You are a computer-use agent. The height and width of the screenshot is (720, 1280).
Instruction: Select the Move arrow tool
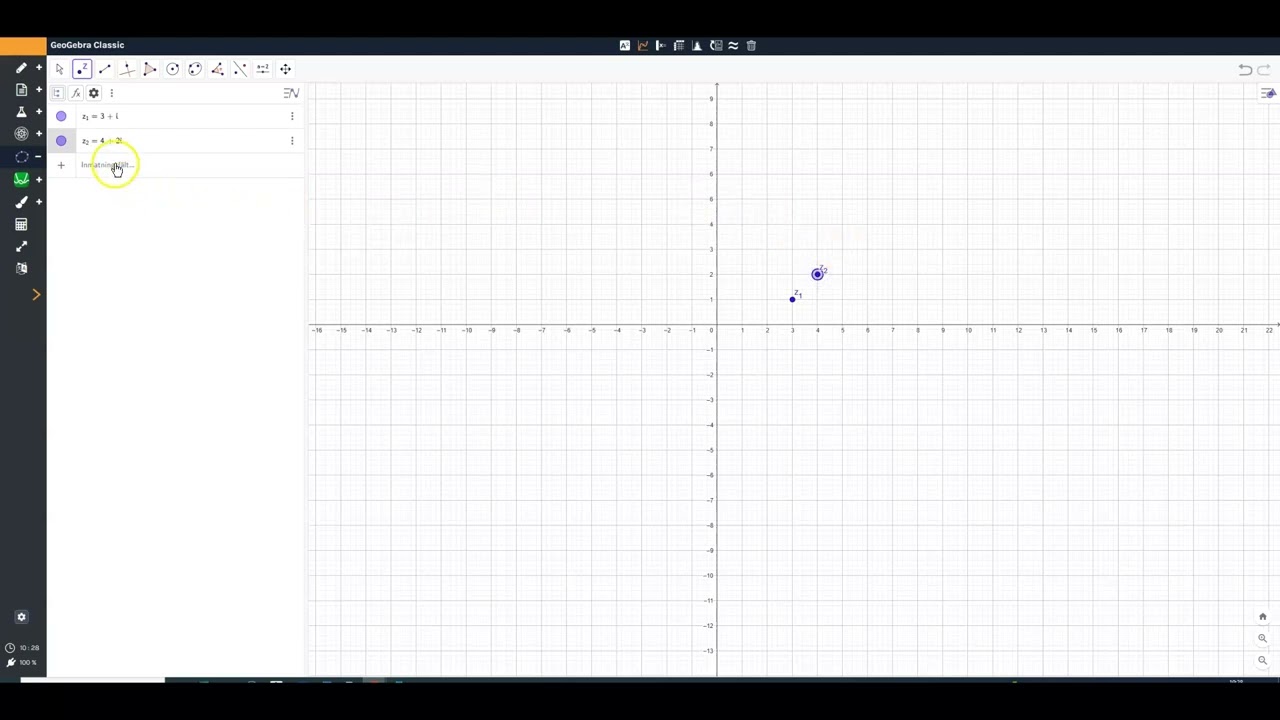point(59,69)
